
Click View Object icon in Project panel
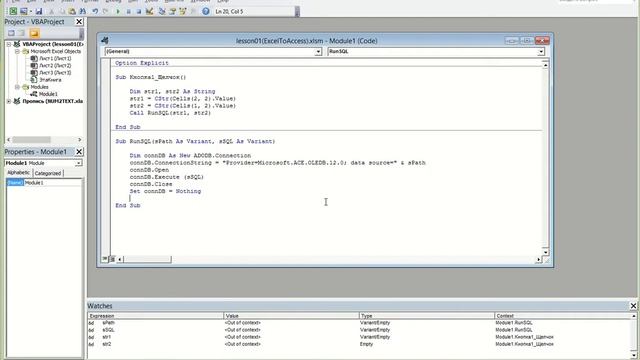pyautogui.click(x=21, y=33)
